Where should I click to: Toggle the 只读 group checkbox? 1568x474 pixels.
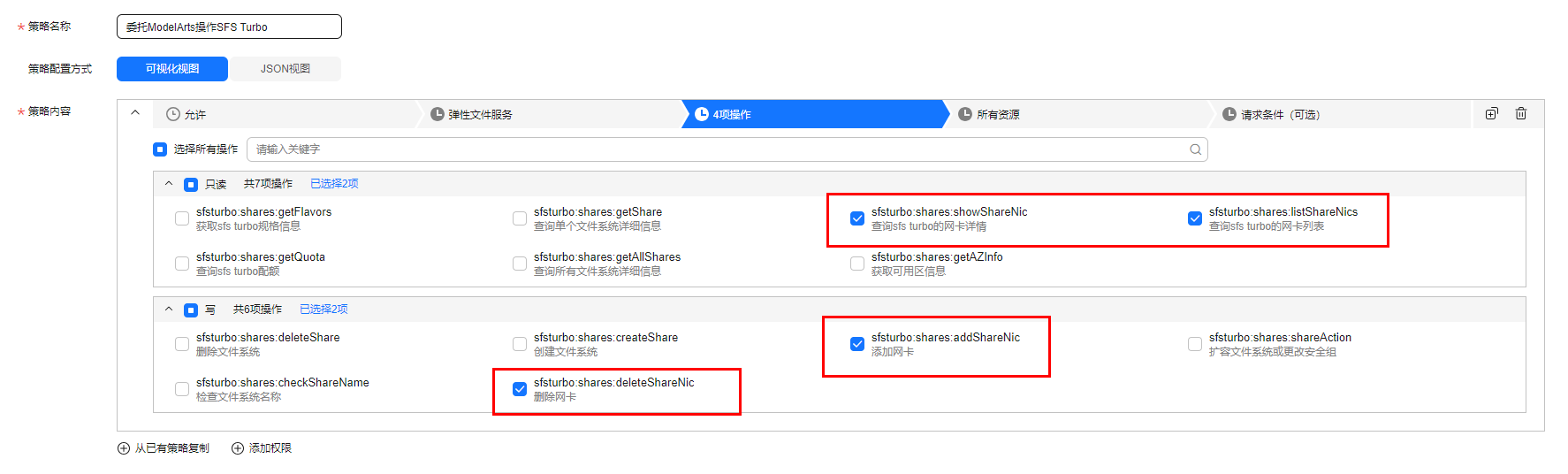tap(191, 185)
